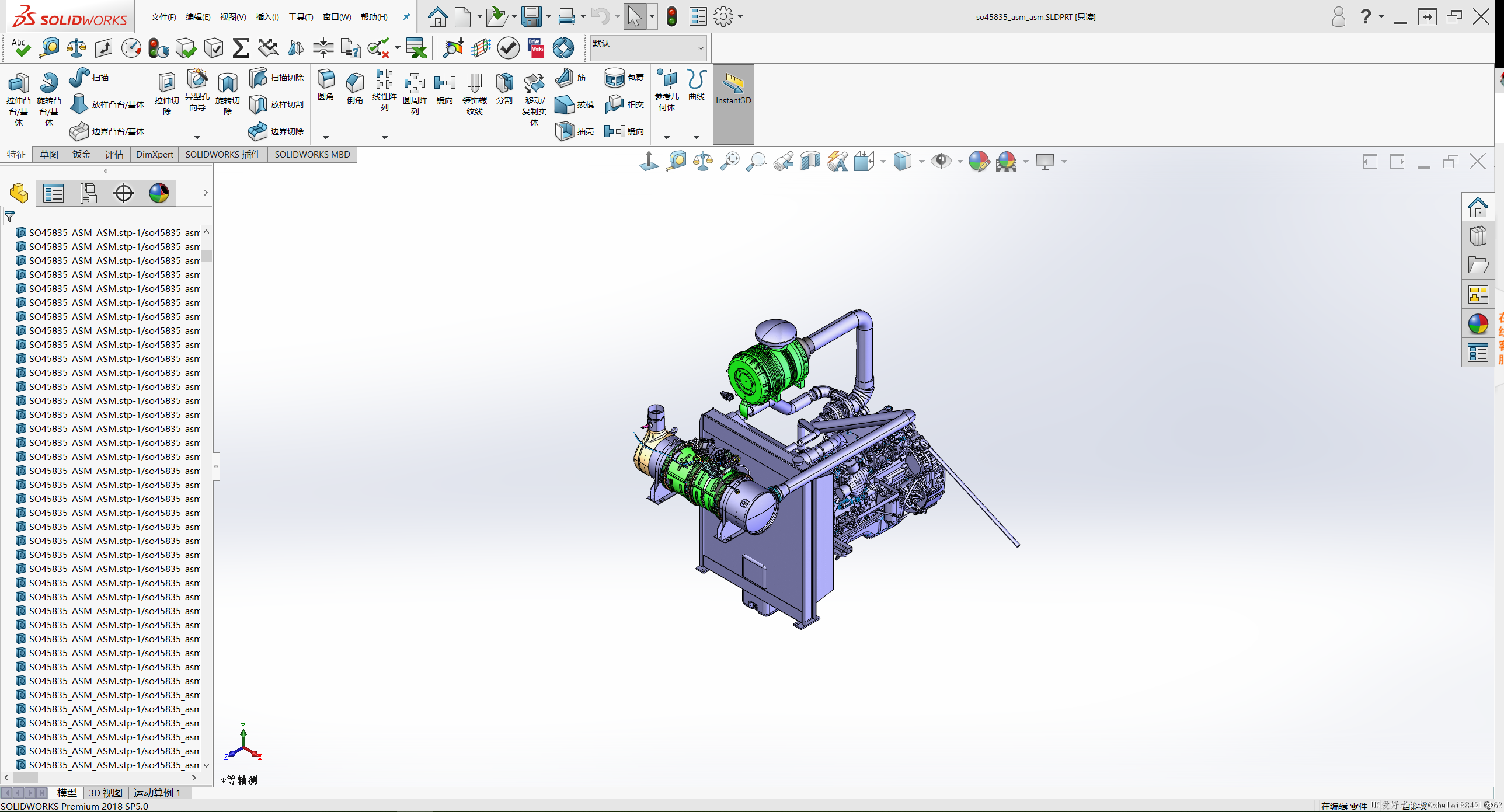Click the 边界凸台/基体 boundary boss tool
The width and height of the screenshot is (1504, 812).
(x=107, y=131)
